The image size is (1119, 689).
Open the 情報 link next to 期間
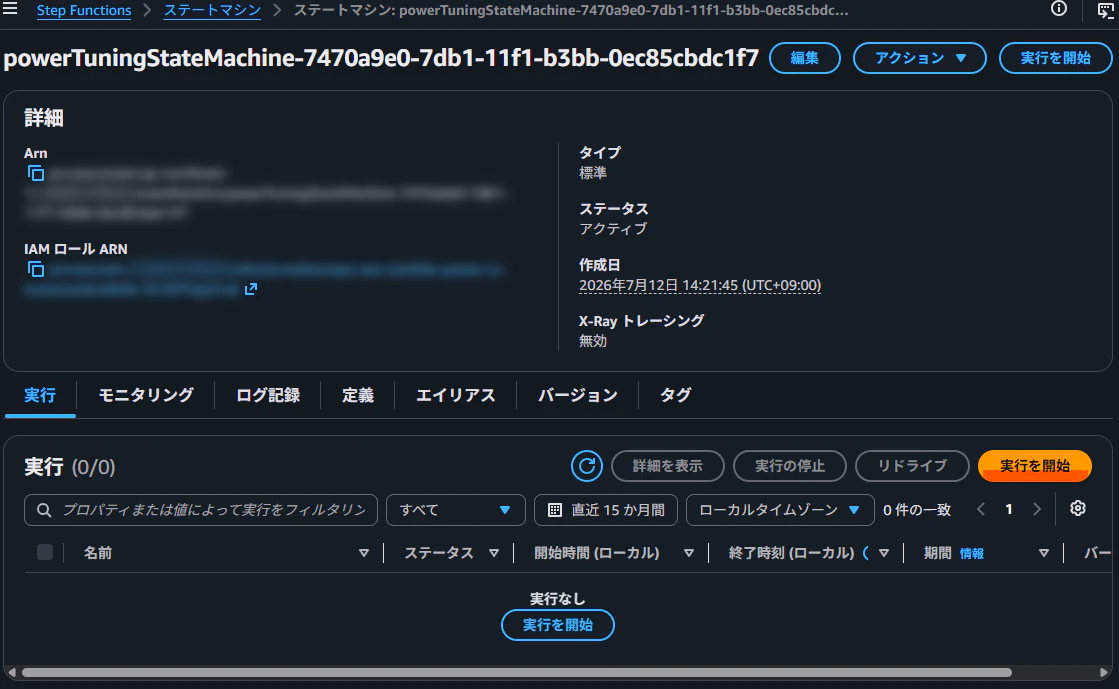point(971,553)
